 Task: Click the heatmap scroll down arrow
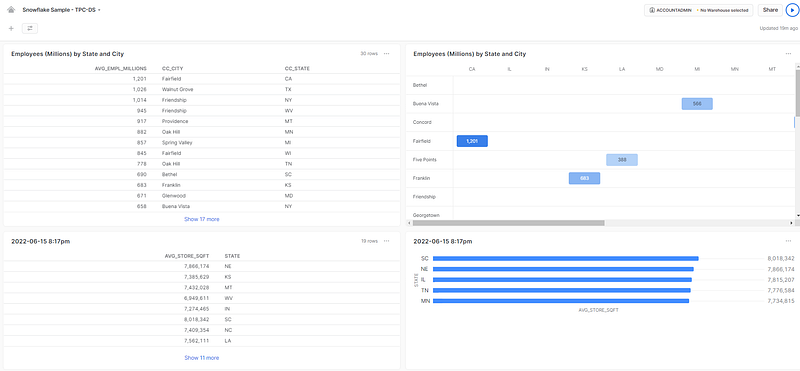tap(797, 216)
